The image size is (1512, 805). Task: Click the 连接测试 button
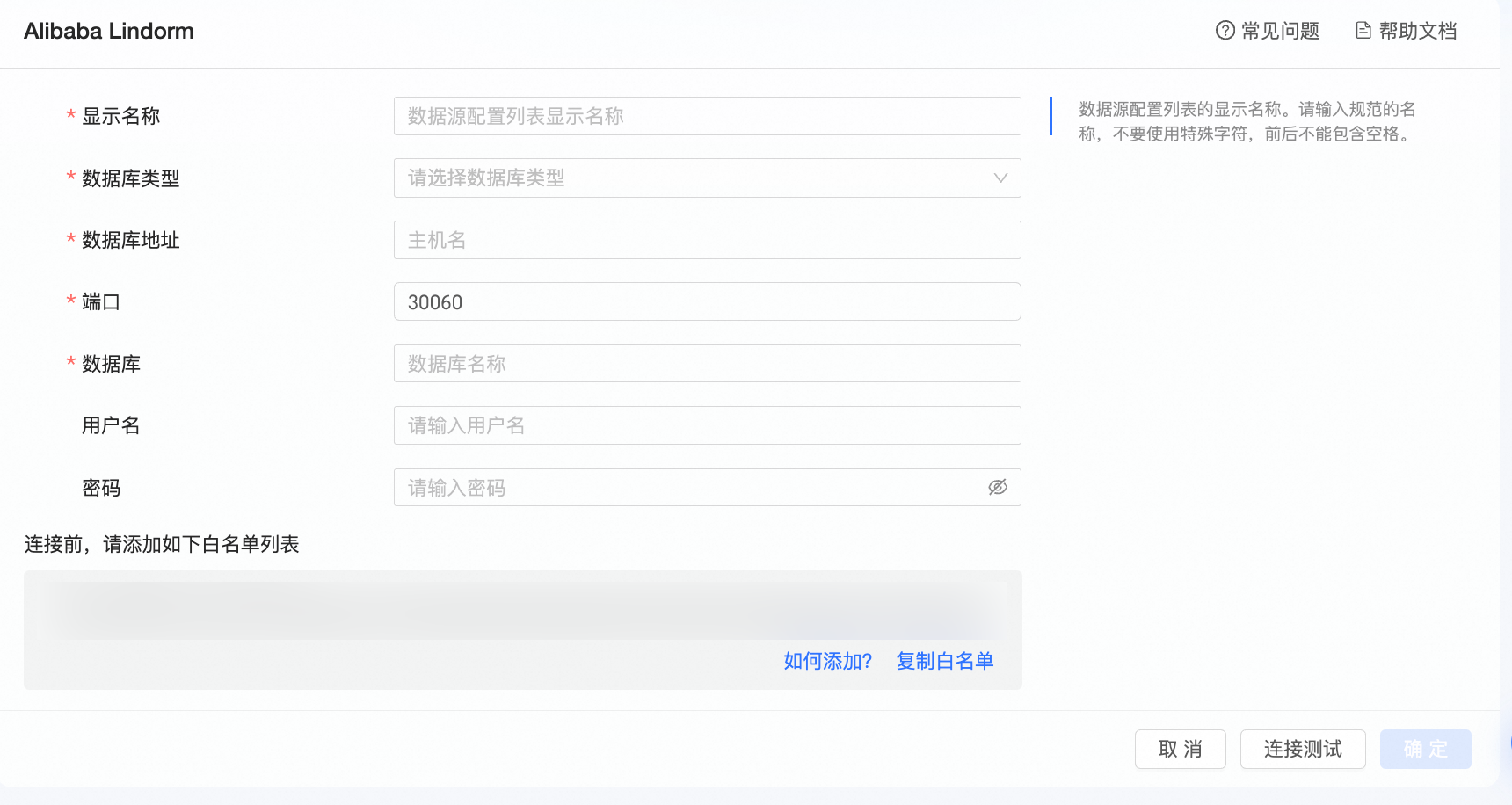coord(1303,750)
